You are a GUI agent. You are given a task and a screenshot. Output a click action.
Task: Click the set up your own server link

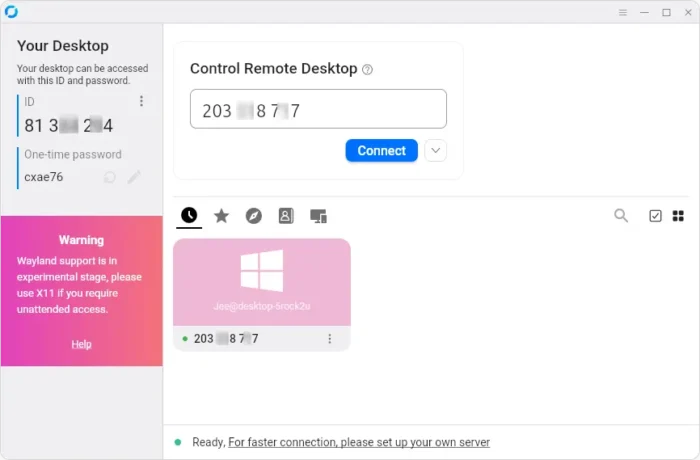click(x=359, y=442)
